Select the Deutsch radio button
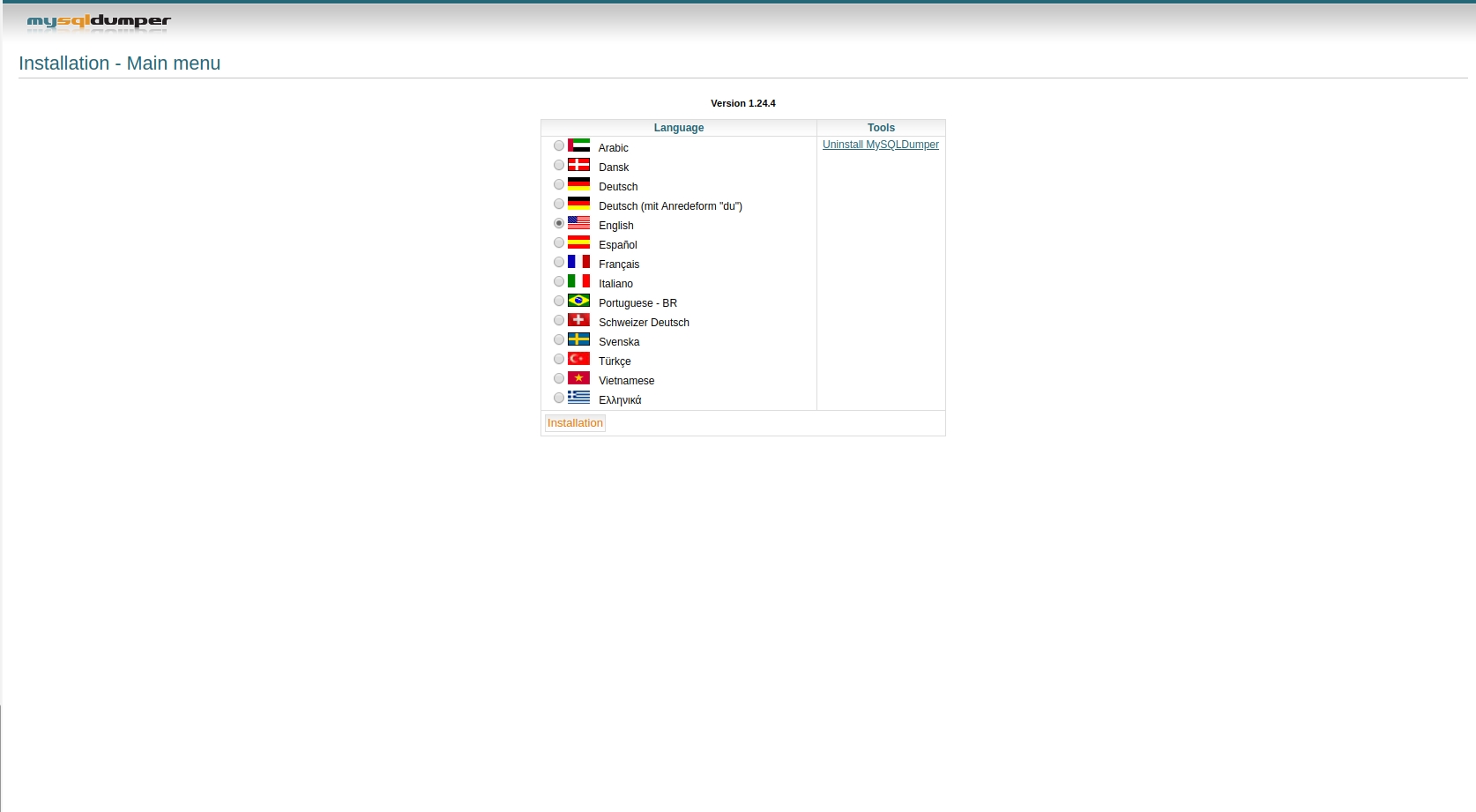The height and width of the screenshot is (812, 1476). click(559, 184)
